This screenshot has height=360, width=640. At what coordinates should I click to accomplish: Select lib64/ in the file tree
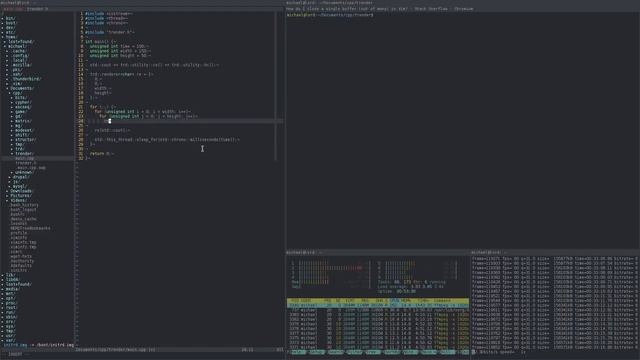pos(13,279)
